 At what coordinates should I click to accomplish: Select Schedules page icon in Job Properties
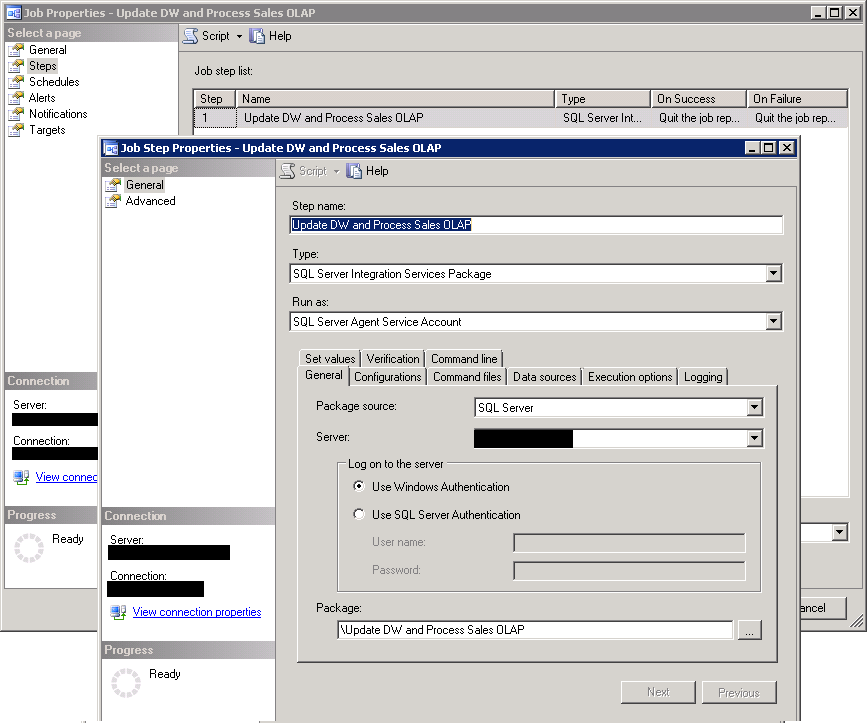coord(17,82)
